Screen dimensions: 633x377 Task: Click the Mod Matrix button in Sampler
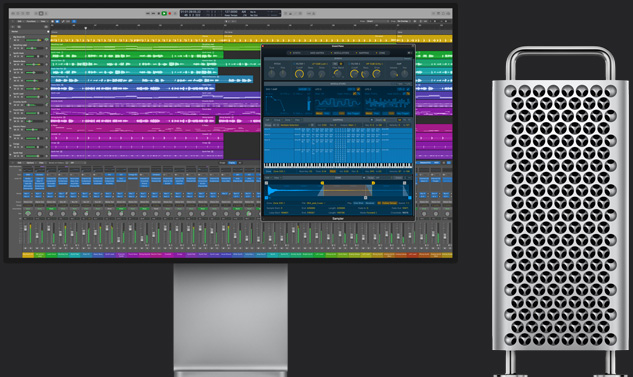click(x=317, y=53)
